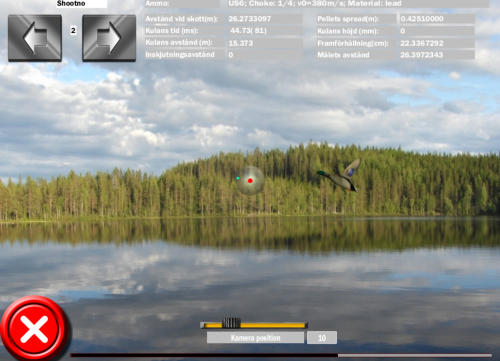Viewport: 500px width, 361px height.
Task: Click the shot number 2 indicator
Action: click(73, 31)
